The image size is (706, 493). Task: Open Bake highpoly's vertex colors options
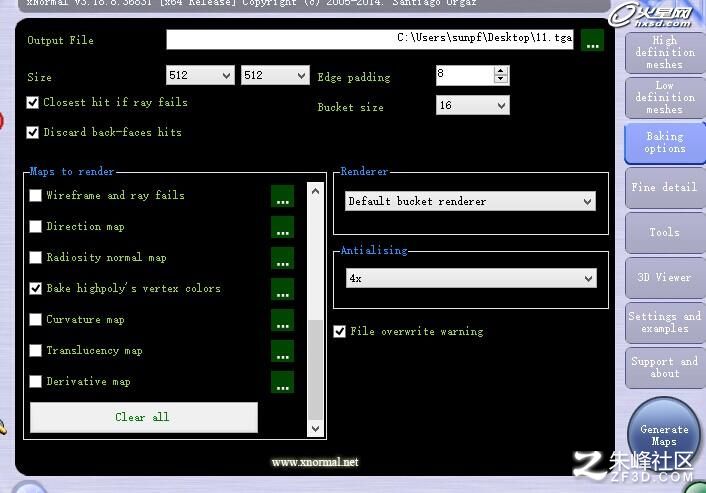(x=282, y=289)
